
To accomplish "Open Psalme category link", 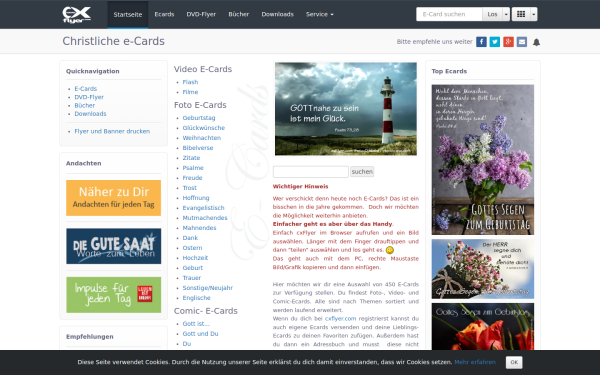I will 193,168.
